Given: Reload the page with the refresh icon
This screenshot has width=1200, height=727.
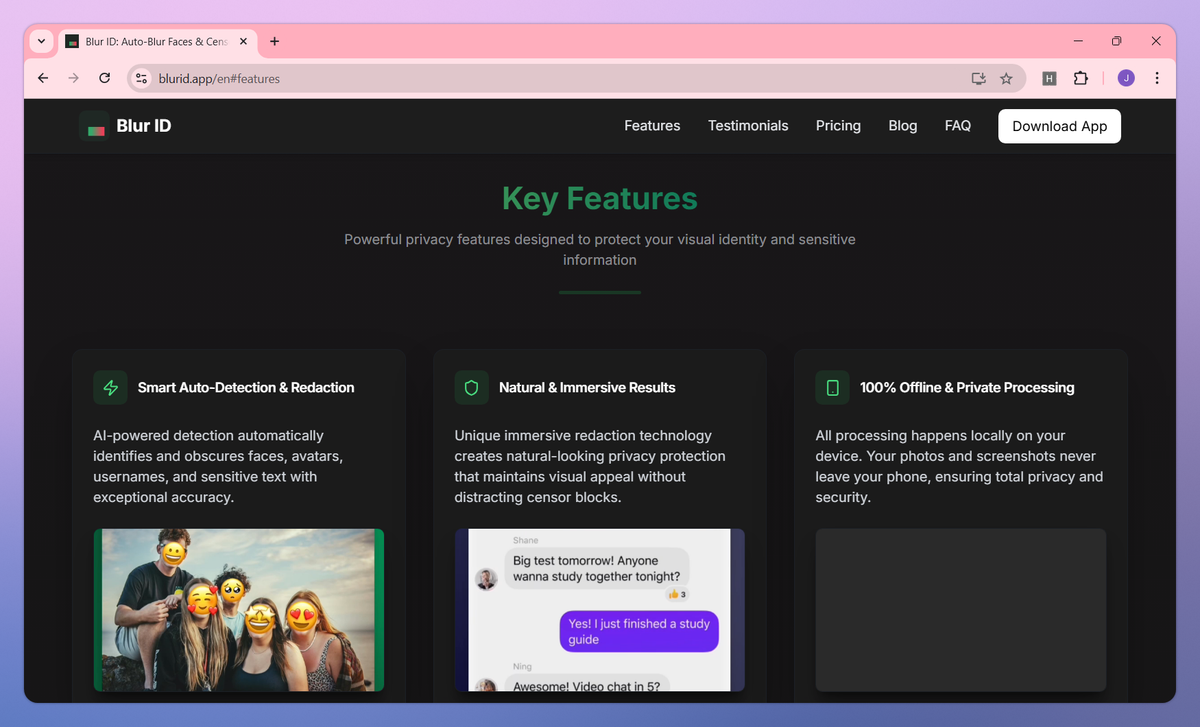Looking at the screenshot, I should tap(104, 78).
